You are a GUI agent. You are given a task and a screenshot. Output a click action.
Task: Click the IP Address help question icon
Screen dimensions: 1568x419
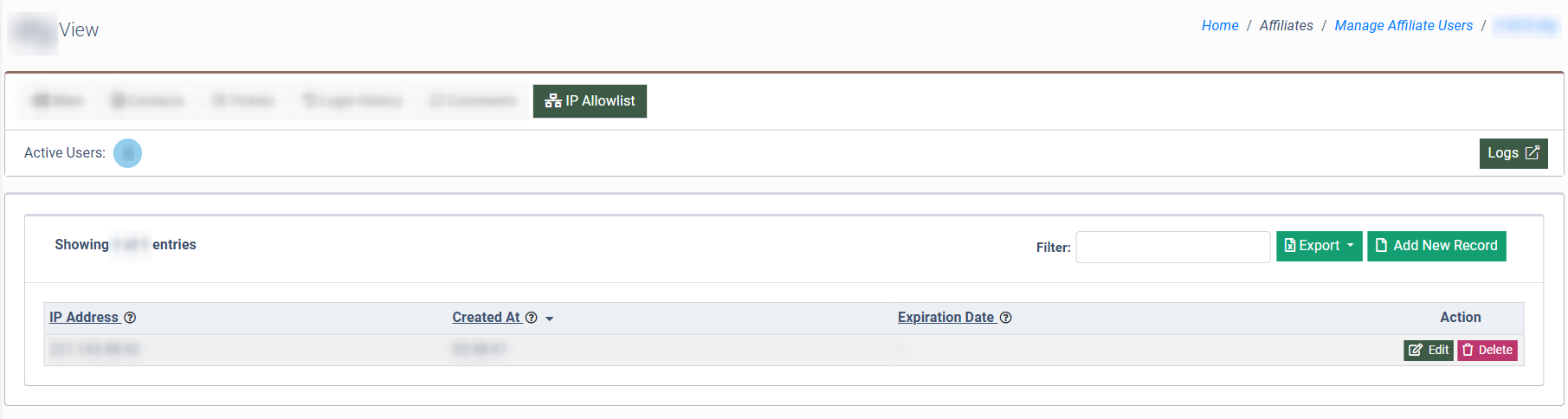point(130,318)
